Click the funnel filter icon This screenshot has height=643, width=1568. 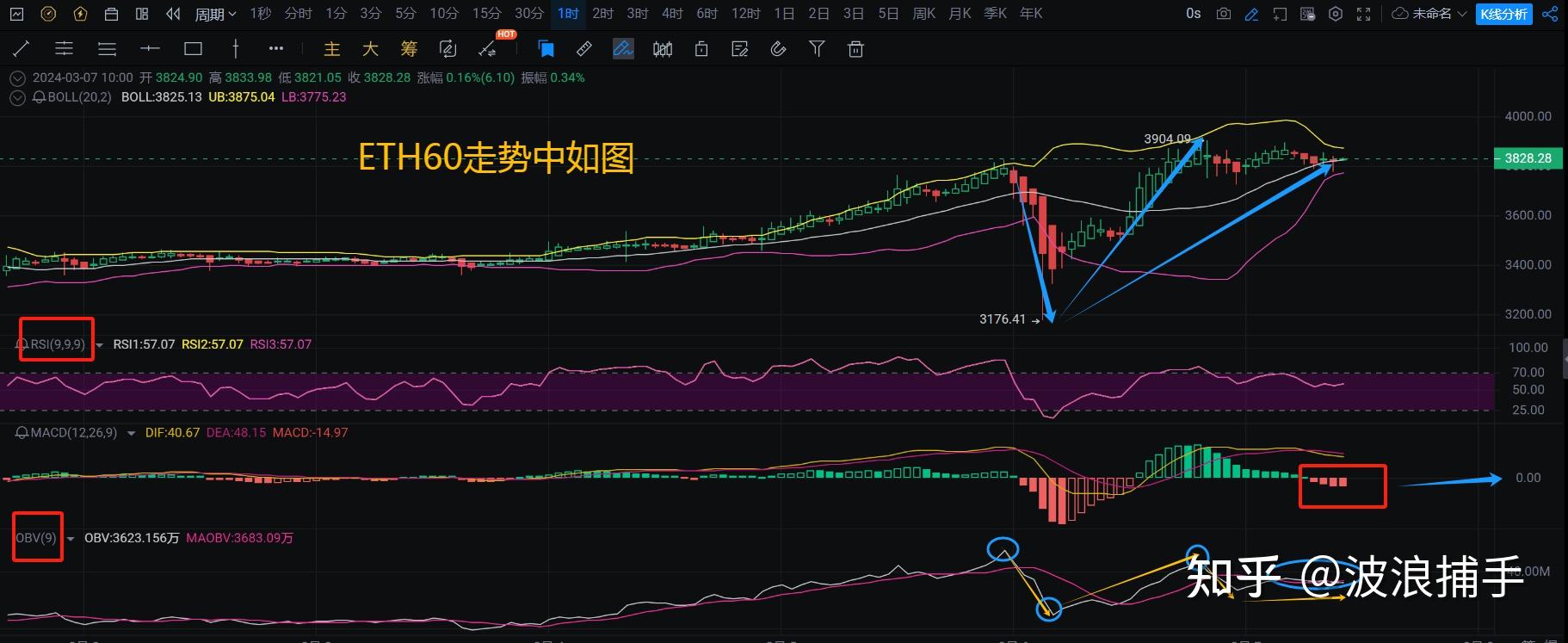[817, 49]
